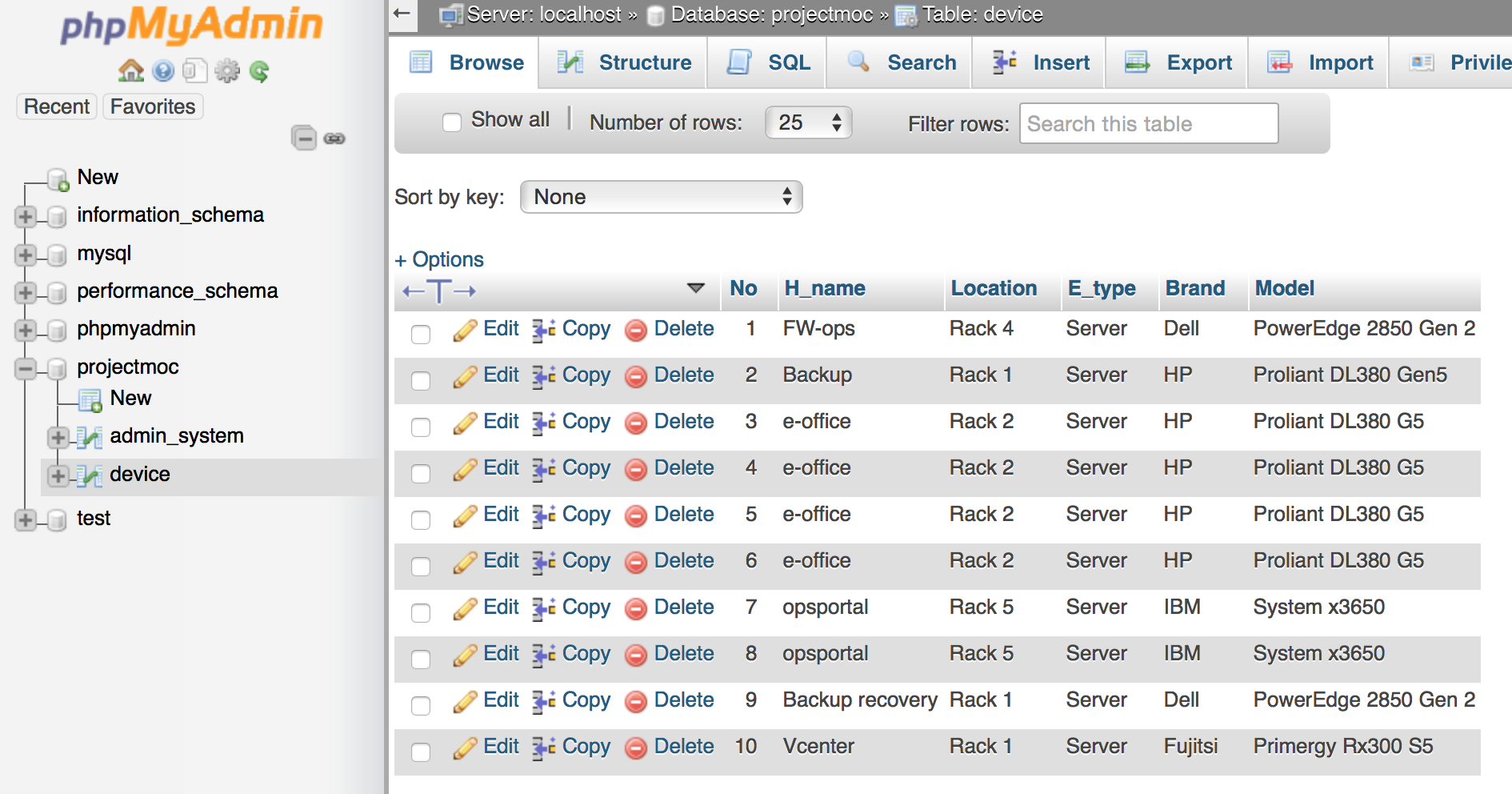
Task: Click the mysql database icon
Action: click(x=57, y=255)
